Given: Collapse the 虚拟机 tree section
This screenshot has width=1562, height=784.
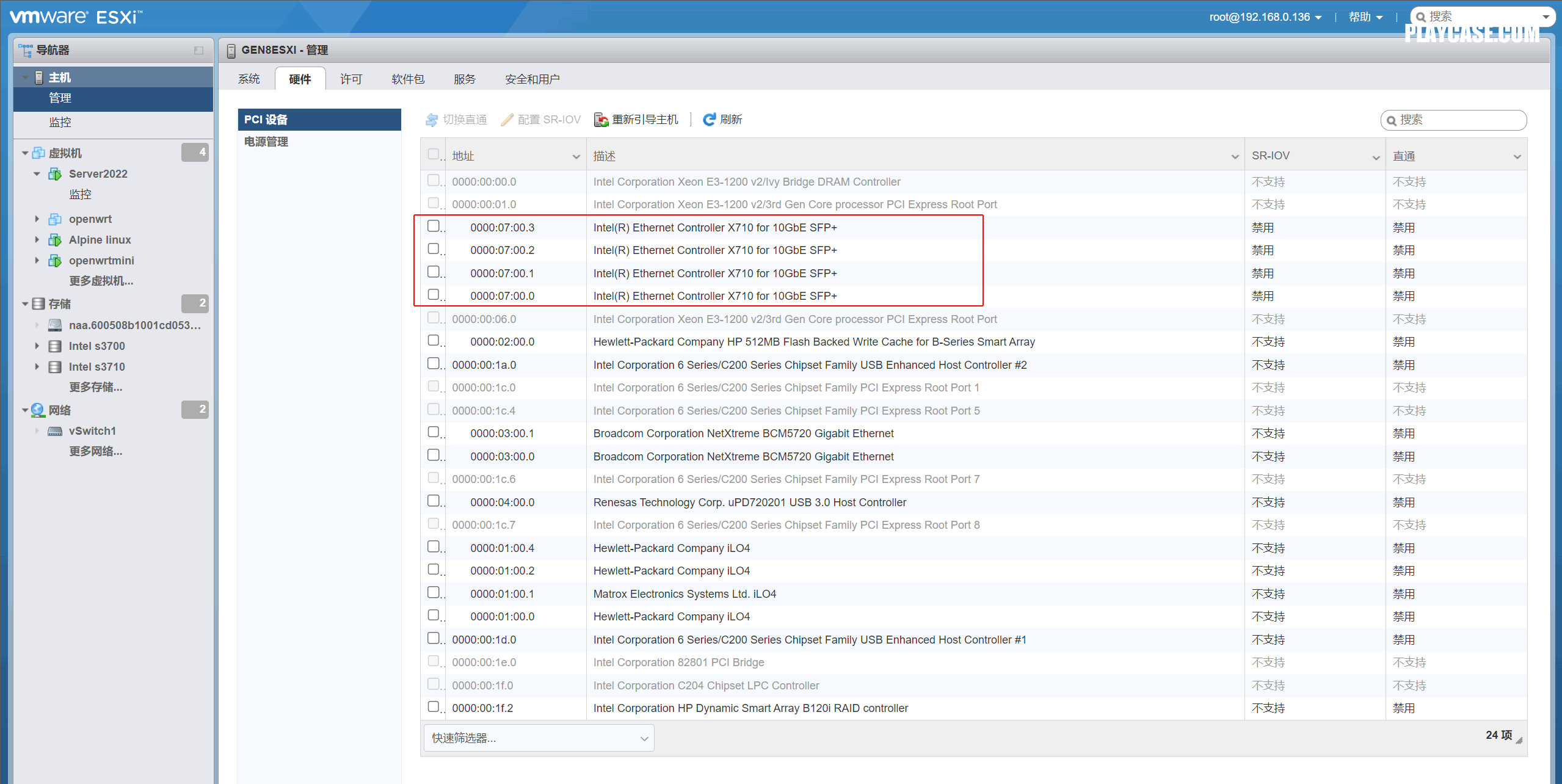Looking at the screenshot, I should 25,153.
